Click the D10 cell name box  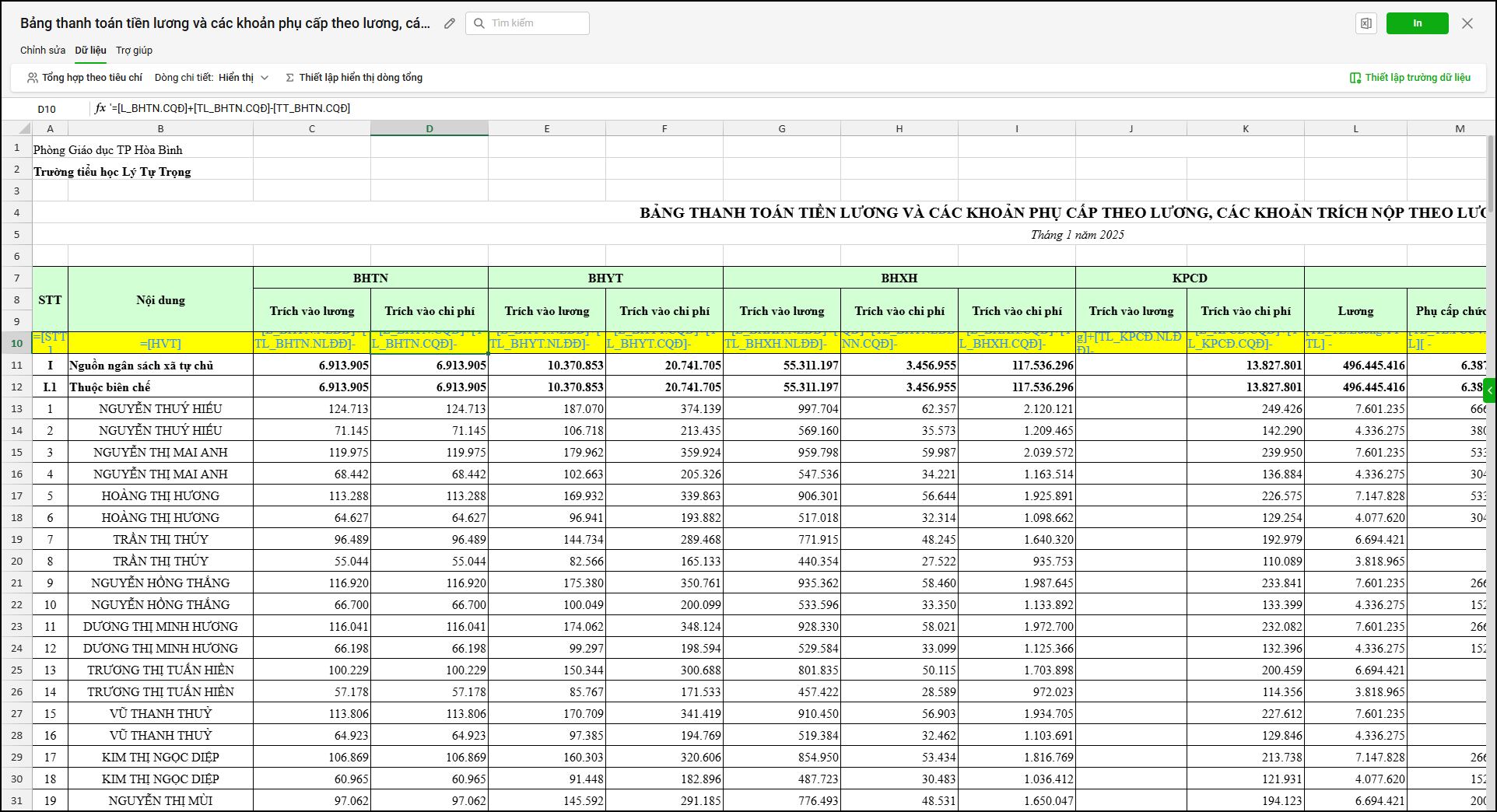click(47, 109)
